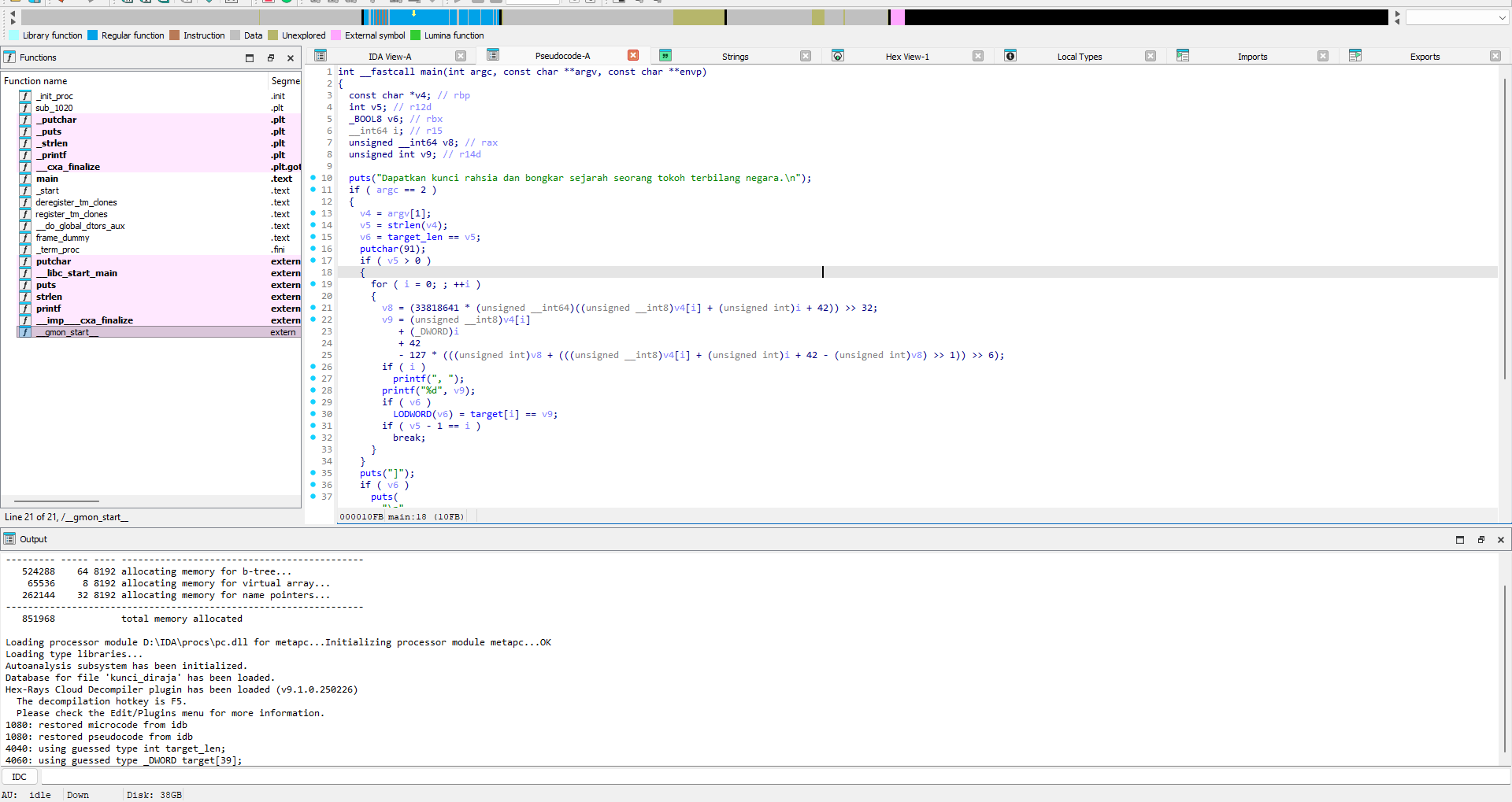Click the IDA View-A tab icon
This screenshot has height=802, width=1512.
[x=321, y=56]
